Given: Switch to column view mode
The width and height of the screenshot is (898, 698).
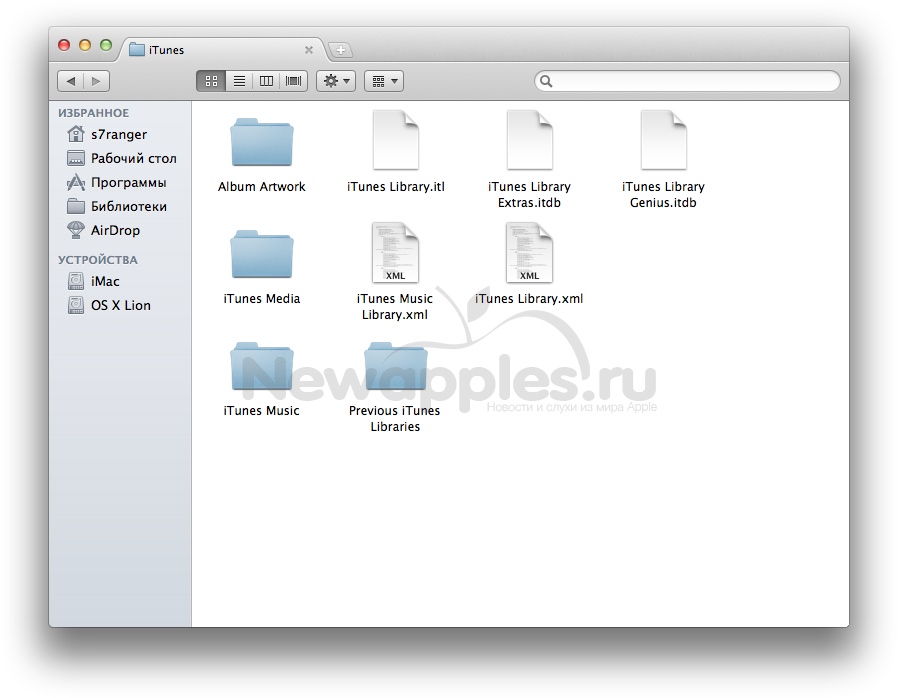Looking at the screenshot, I should (x=266, y=81).
